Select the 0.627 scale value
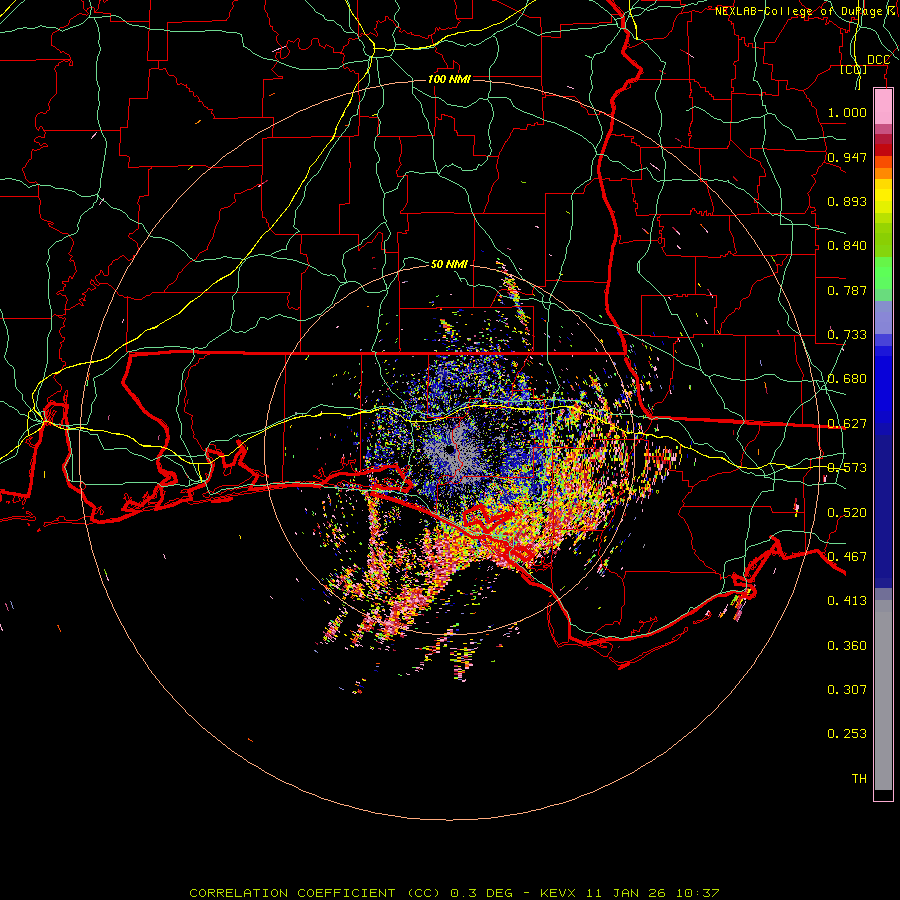 click(847, 424)
